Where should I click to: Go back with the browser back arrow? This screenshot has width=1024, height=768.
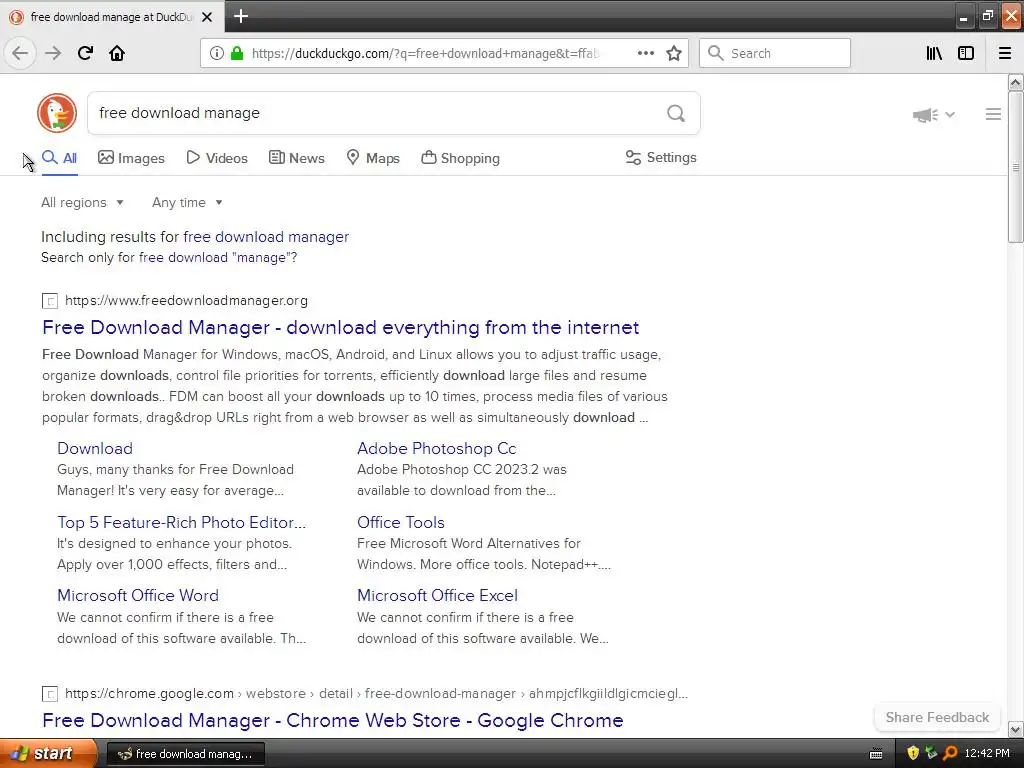click(x=20, y=53)
